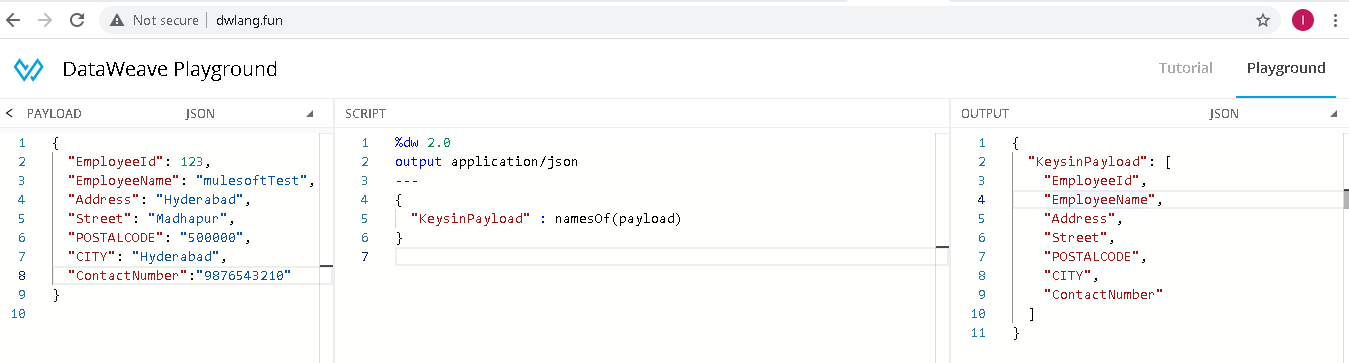Click the output application/json script line
Screen dimensions: 1349x363
tap(486, 162)
